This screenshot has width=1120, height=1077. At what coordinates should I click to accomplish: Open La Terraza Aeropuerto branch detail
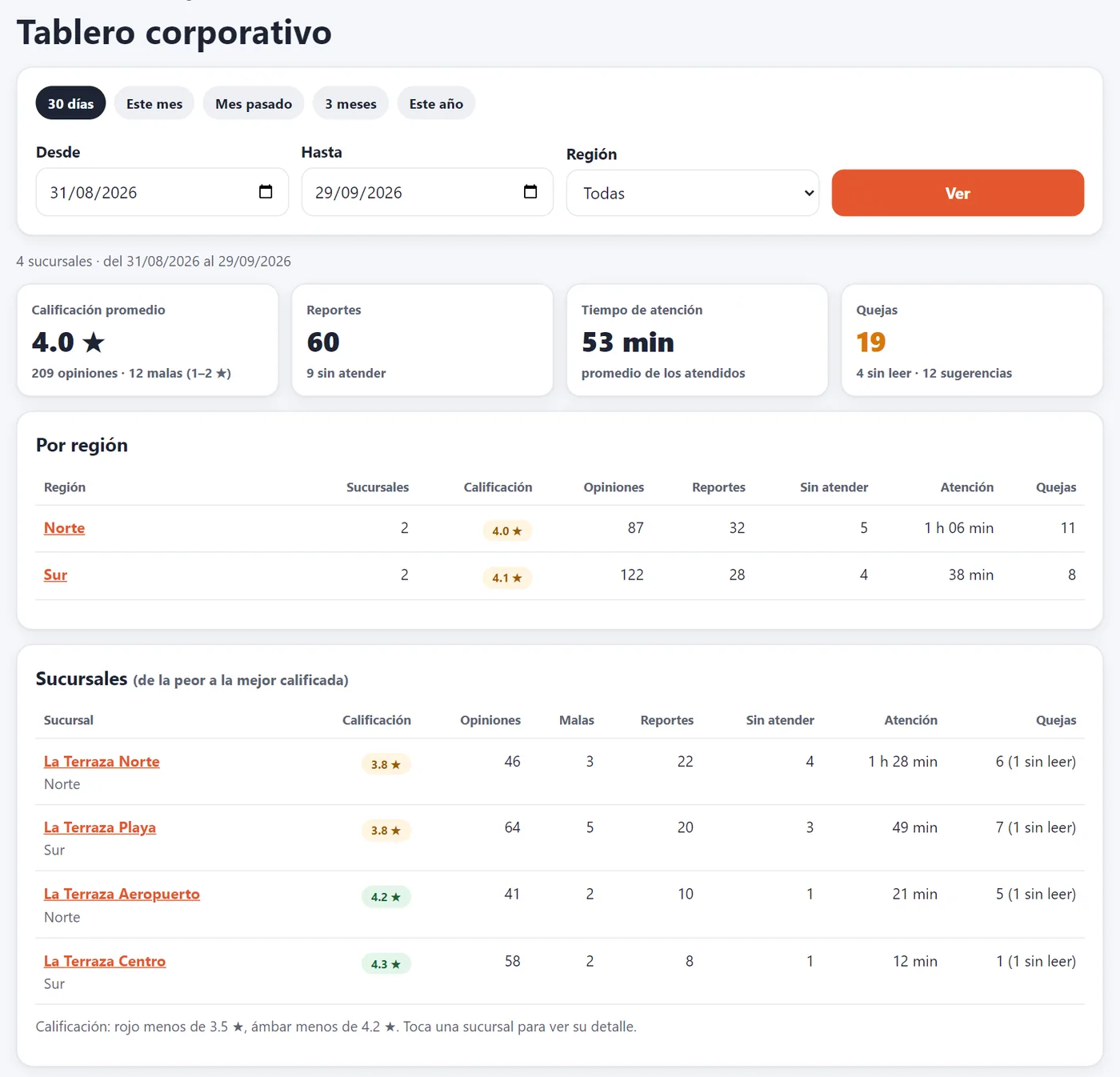122,894
